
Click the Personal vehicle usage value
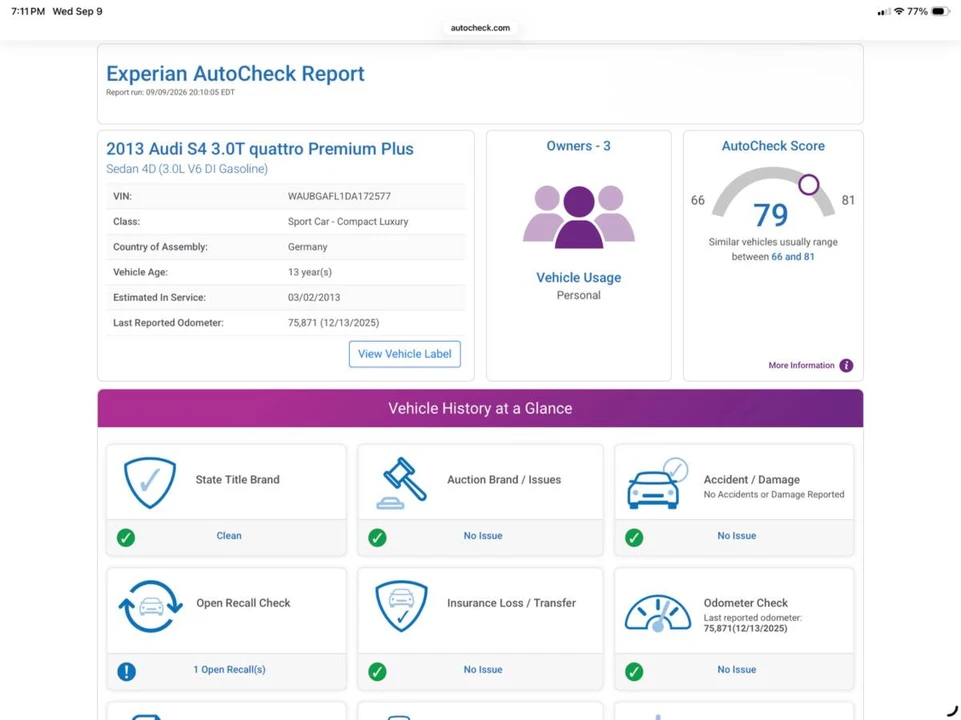(x=579, y=295)
